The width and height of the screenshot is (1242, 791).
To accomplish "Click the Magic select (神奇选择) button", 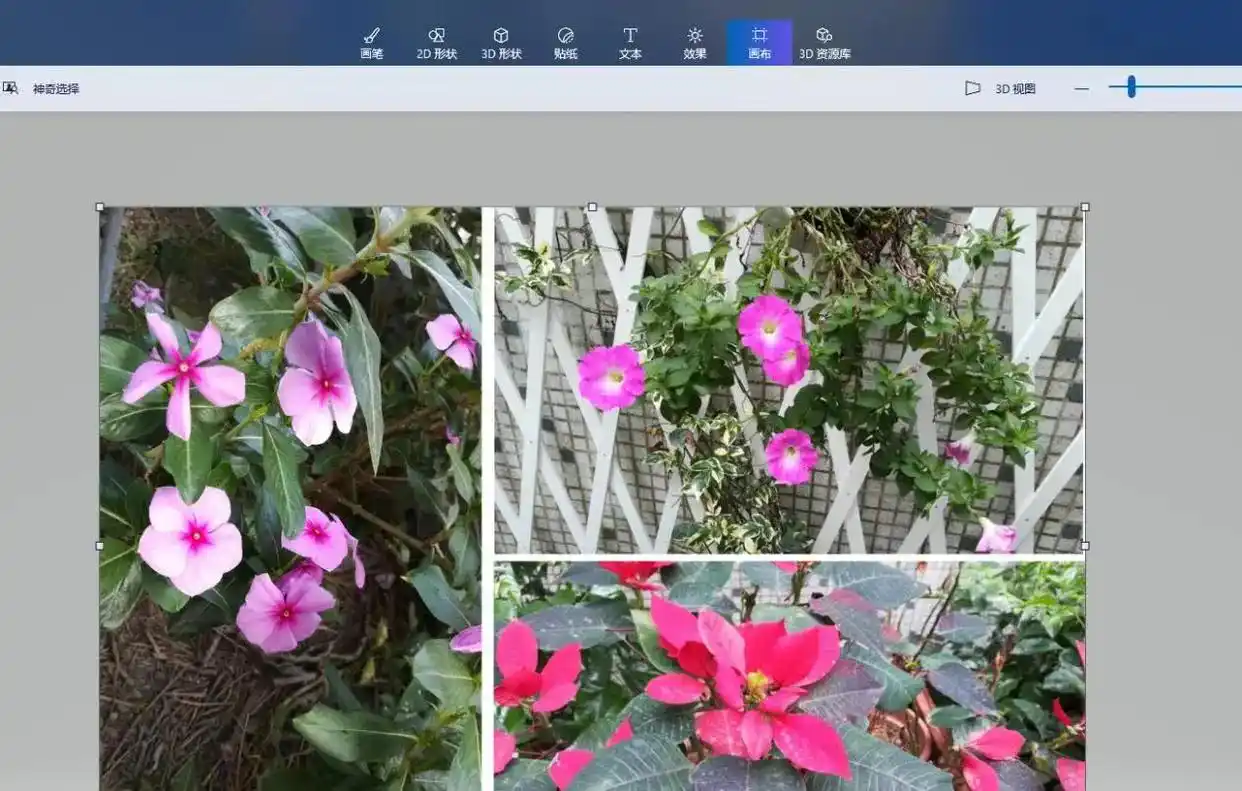I will (43, 89).
